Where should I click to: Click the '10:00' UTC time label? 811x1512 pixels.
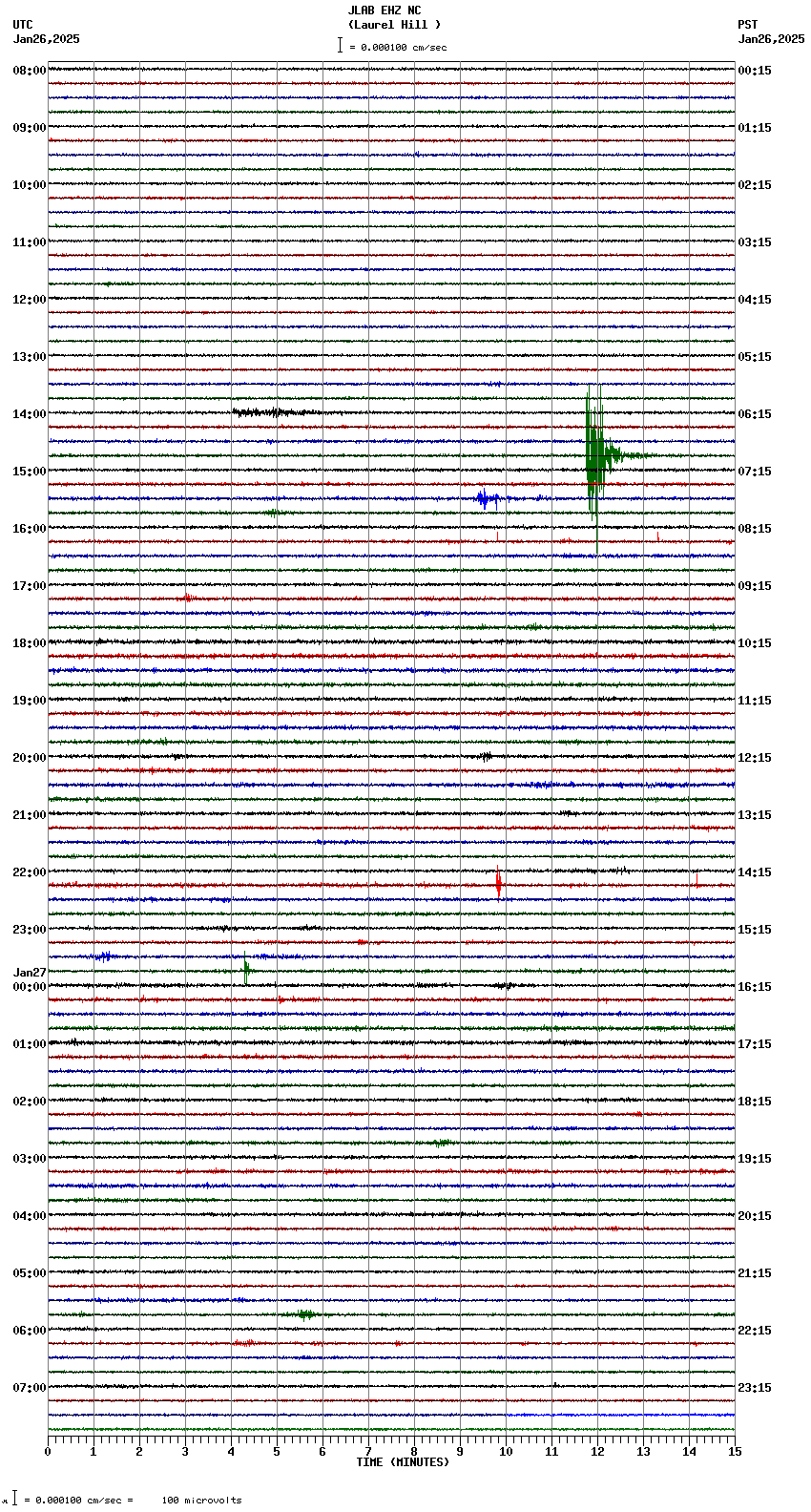pyautogui.click(x=30, y=185)
